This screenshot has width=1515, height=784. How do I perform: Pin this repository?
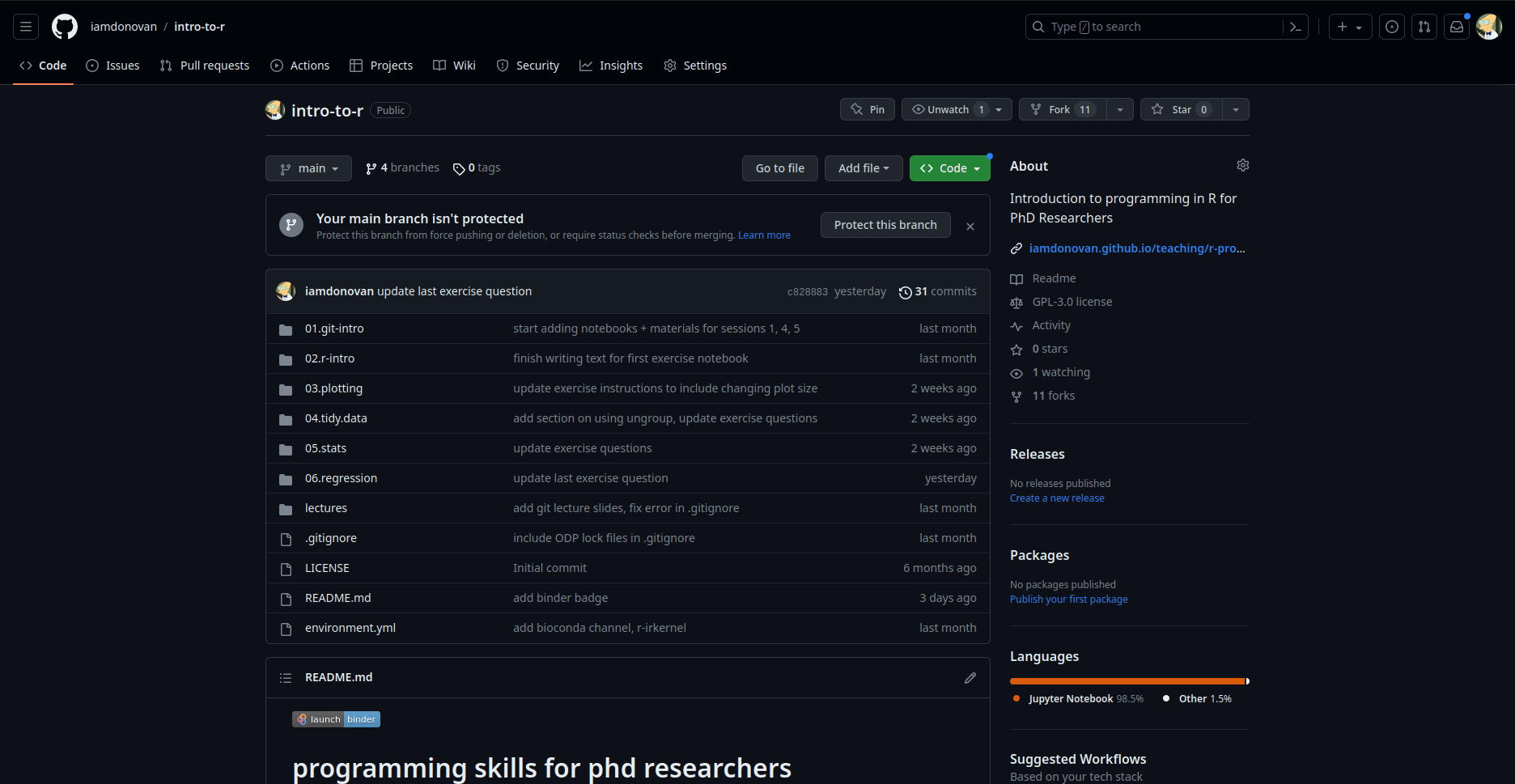(867, 108)
